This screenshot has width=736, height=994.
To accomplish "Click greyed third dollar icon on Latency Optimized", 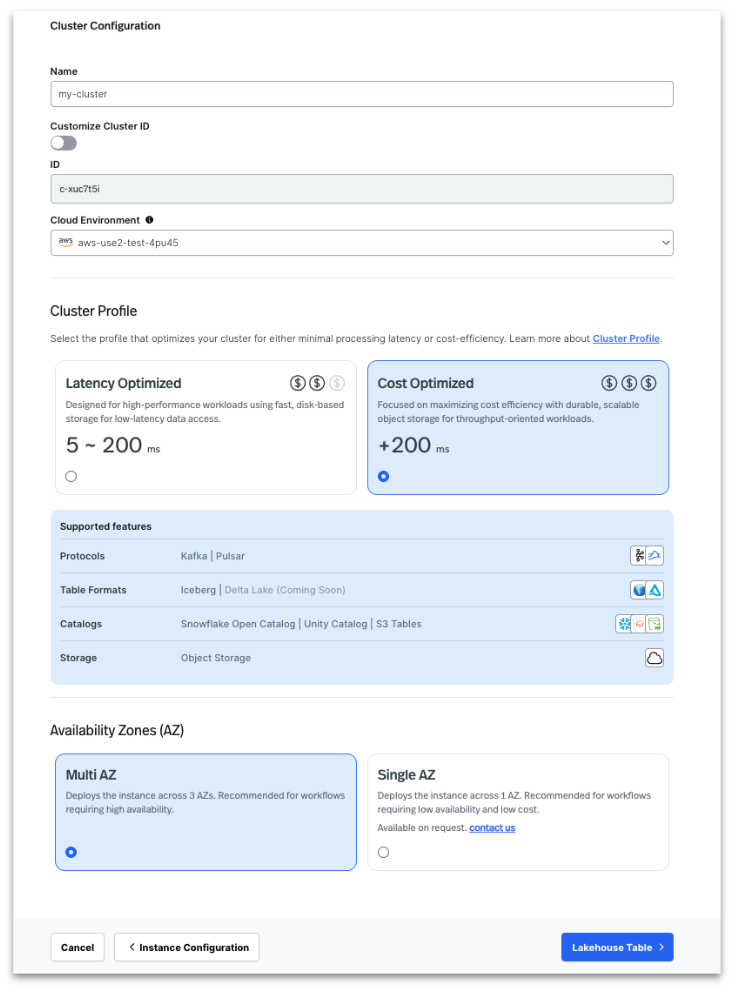I will [x=337, y=383].
